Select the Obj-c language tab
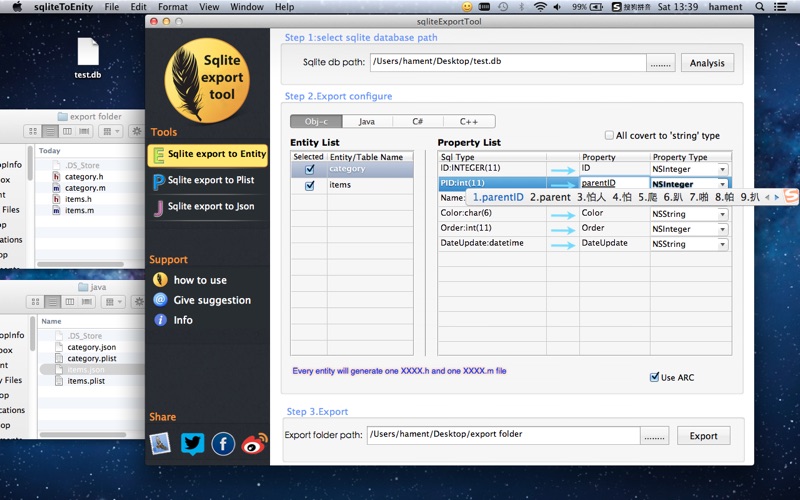Viewport: 800px width, 500px height. point(316,121)
